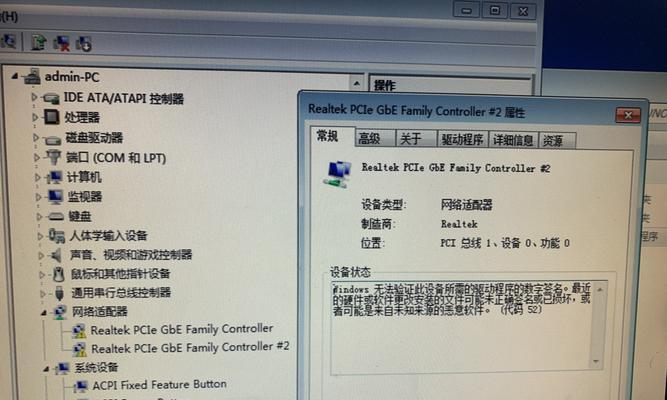Click device status scrollbar up arrow
The image size is (667, 400).
[x=599, y=289]
